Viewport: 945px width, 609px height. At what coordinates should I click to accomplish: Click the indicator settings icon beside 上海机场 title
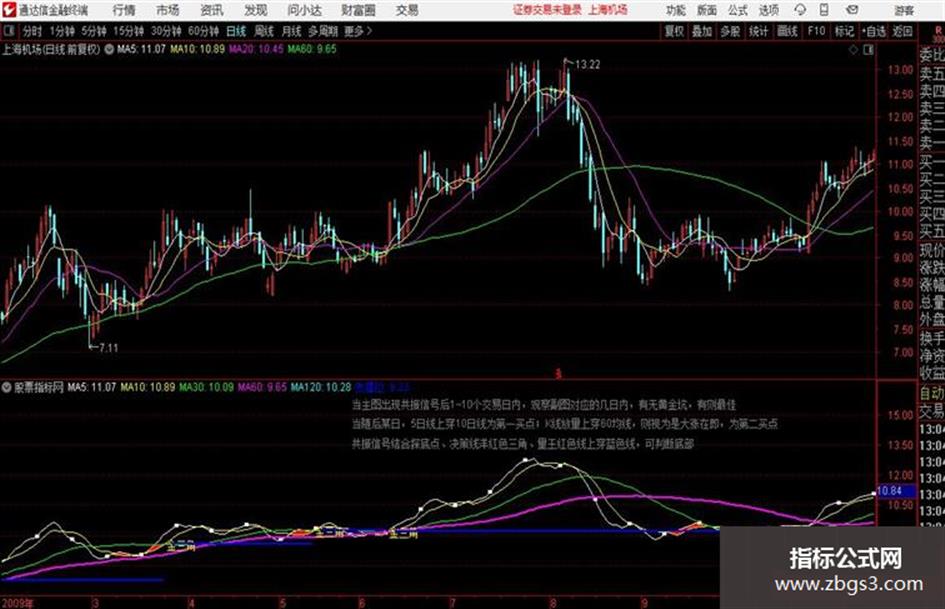click(109, 49)
